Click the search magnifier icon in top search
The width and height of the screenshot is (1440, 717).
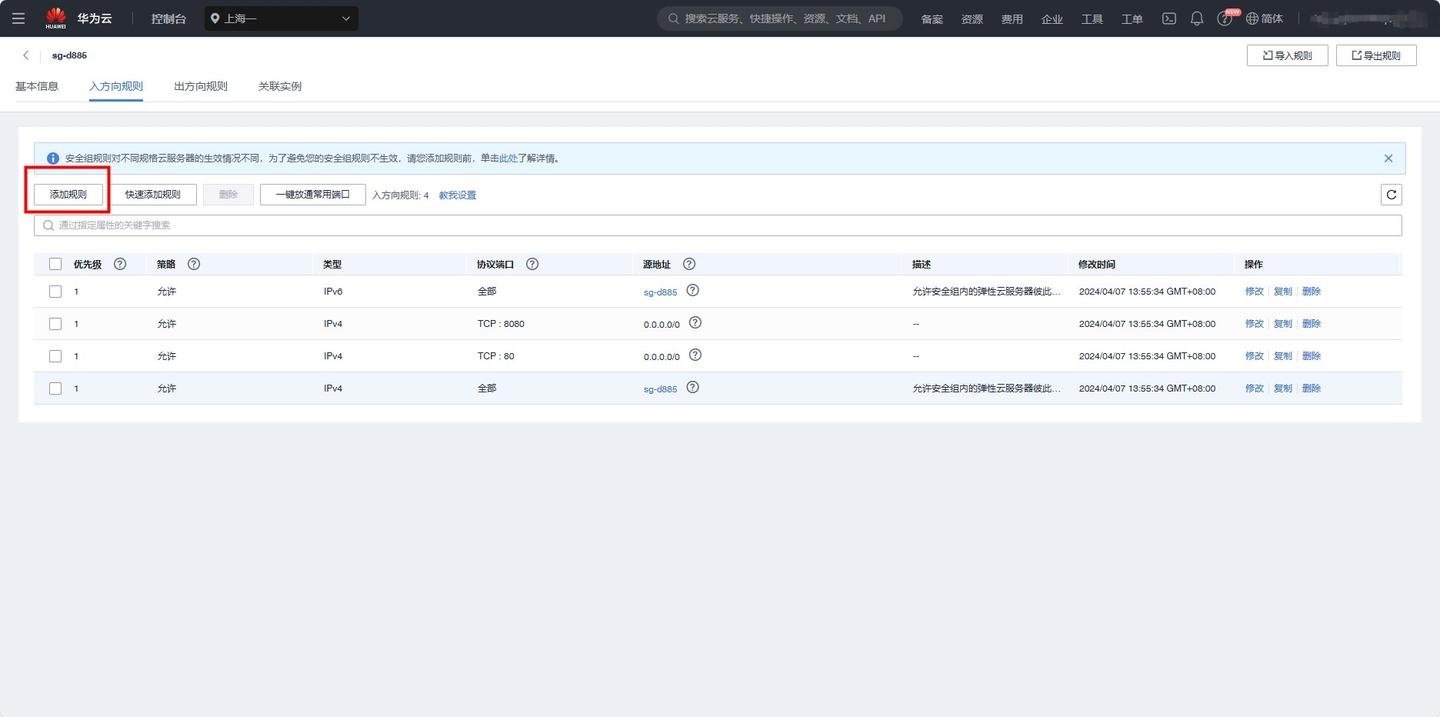(675, 18)
